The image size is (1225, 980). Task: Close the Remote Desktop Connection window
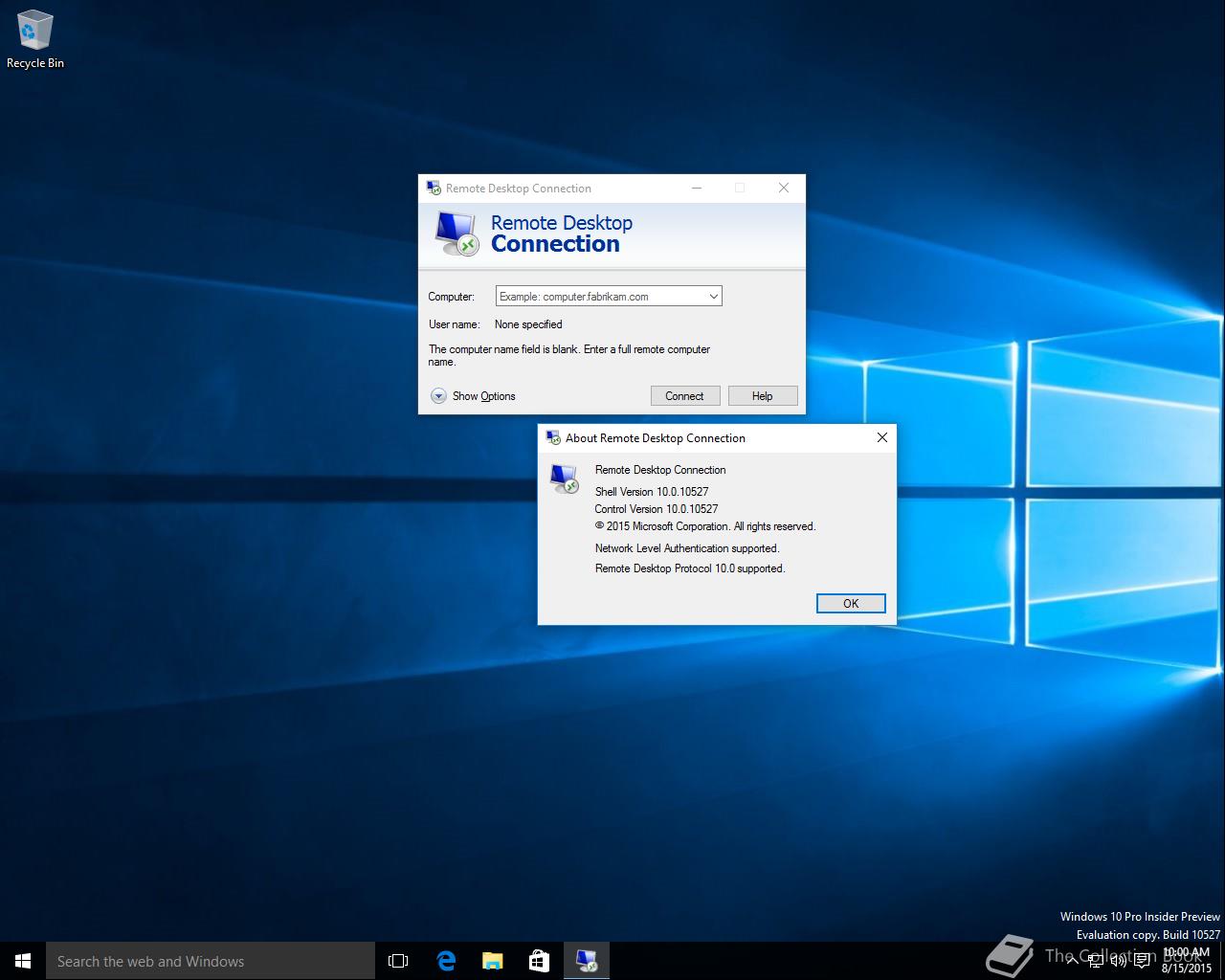coord(784,188)
